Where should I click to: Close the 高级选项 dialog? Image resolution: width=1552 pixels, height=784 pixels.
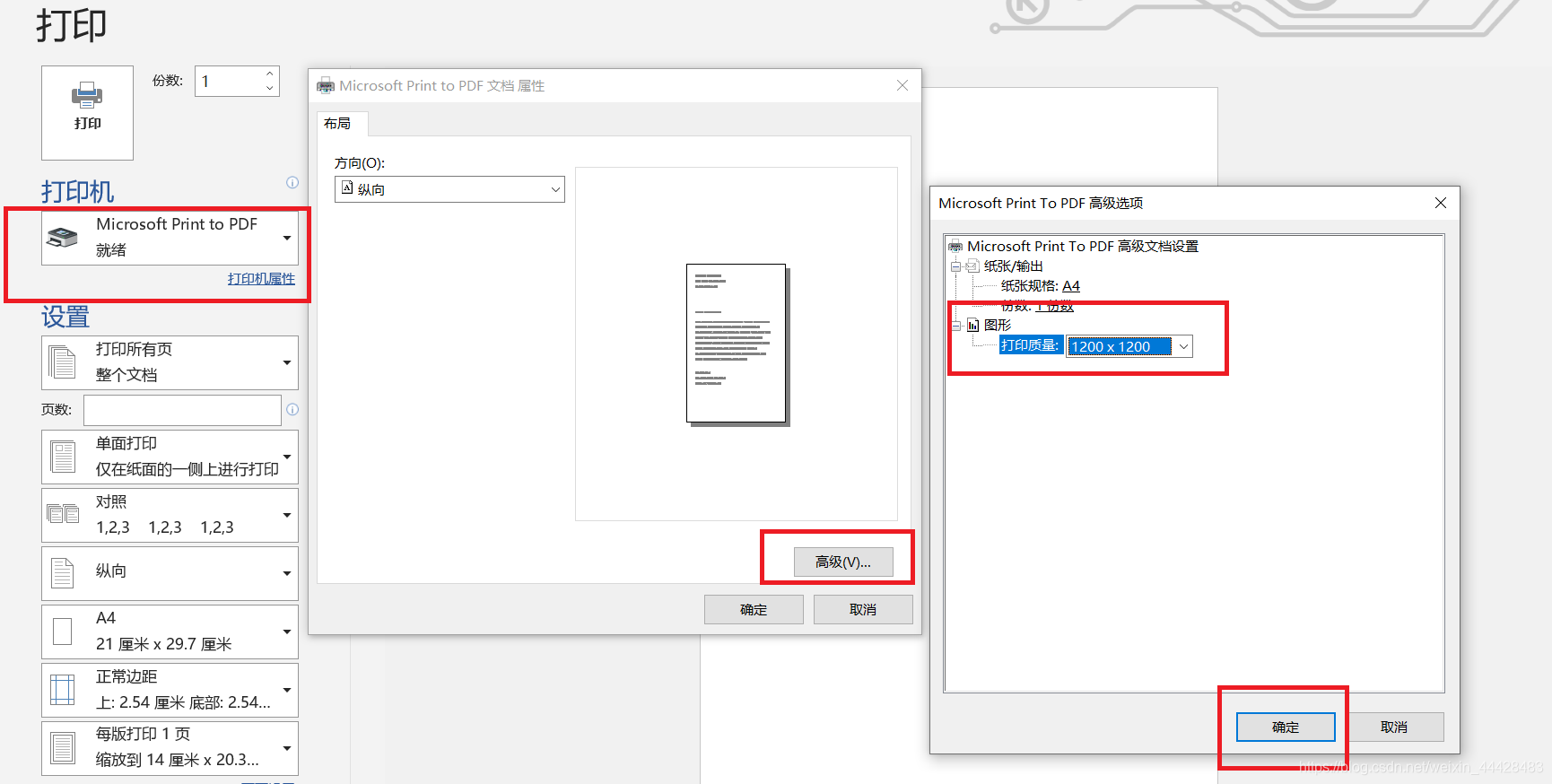1441,203
